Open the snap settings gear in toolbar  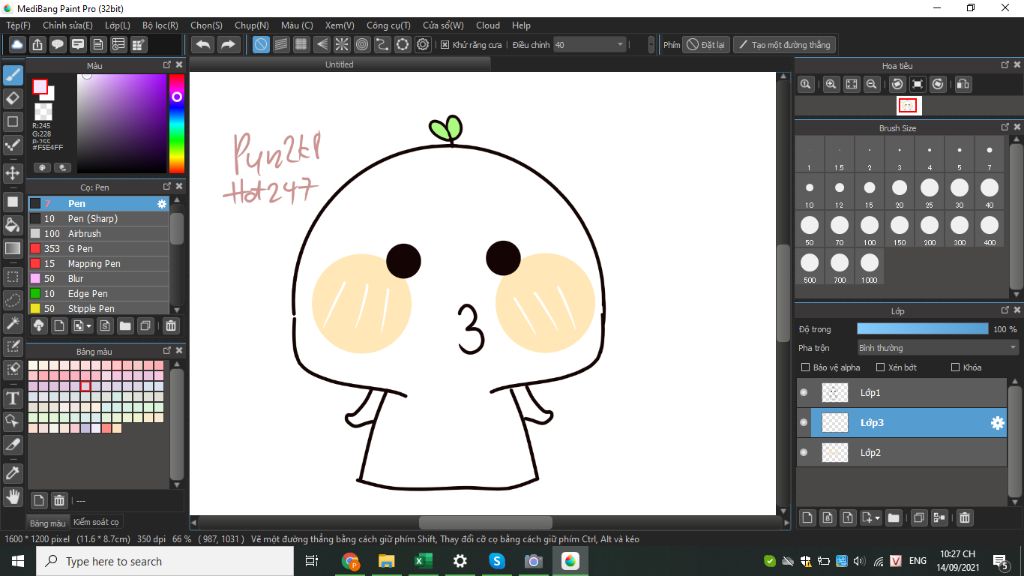(423, 44)
